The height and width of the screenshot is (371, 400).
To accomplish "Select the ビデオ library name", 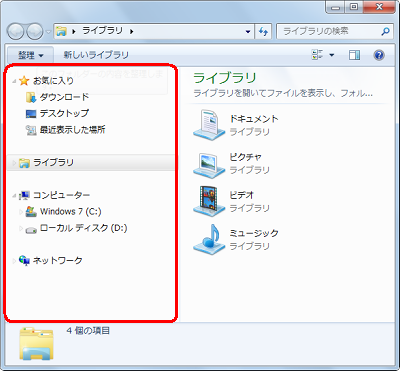I will pos(242,195).
